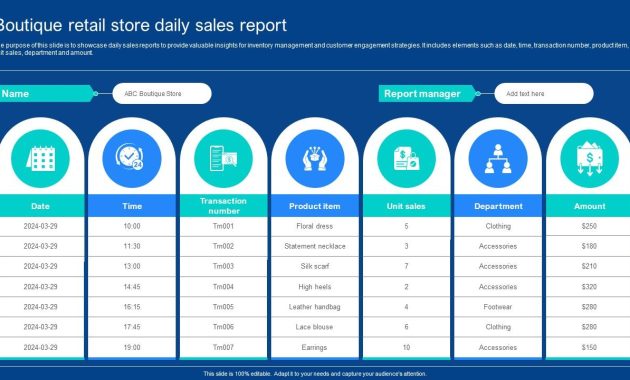630x380 pixels.
Task: Click the Date column header
Action: click(42, 206)
